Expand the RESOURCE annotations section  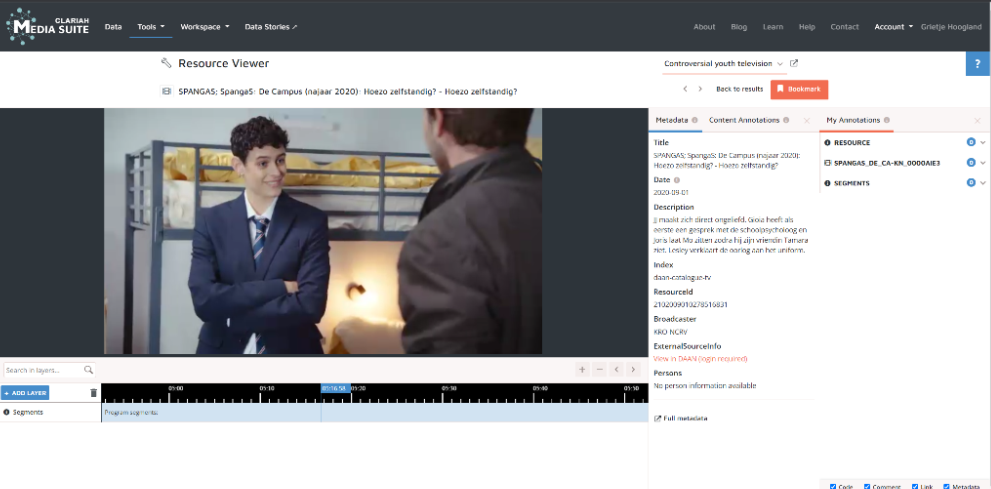pos(983,143)
